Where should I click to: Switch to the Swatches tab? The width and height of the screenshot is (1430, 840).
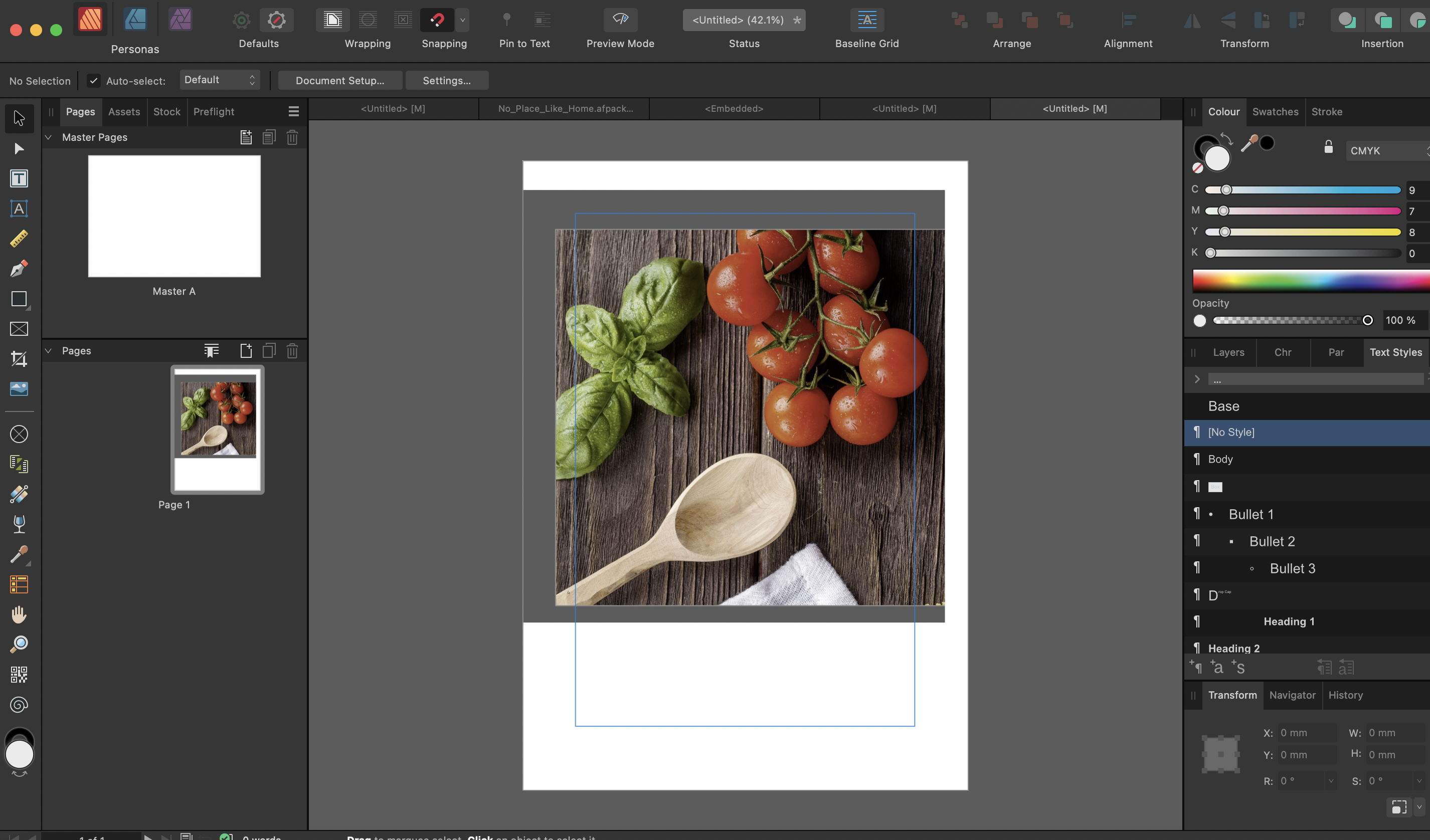pos(1275,112)
